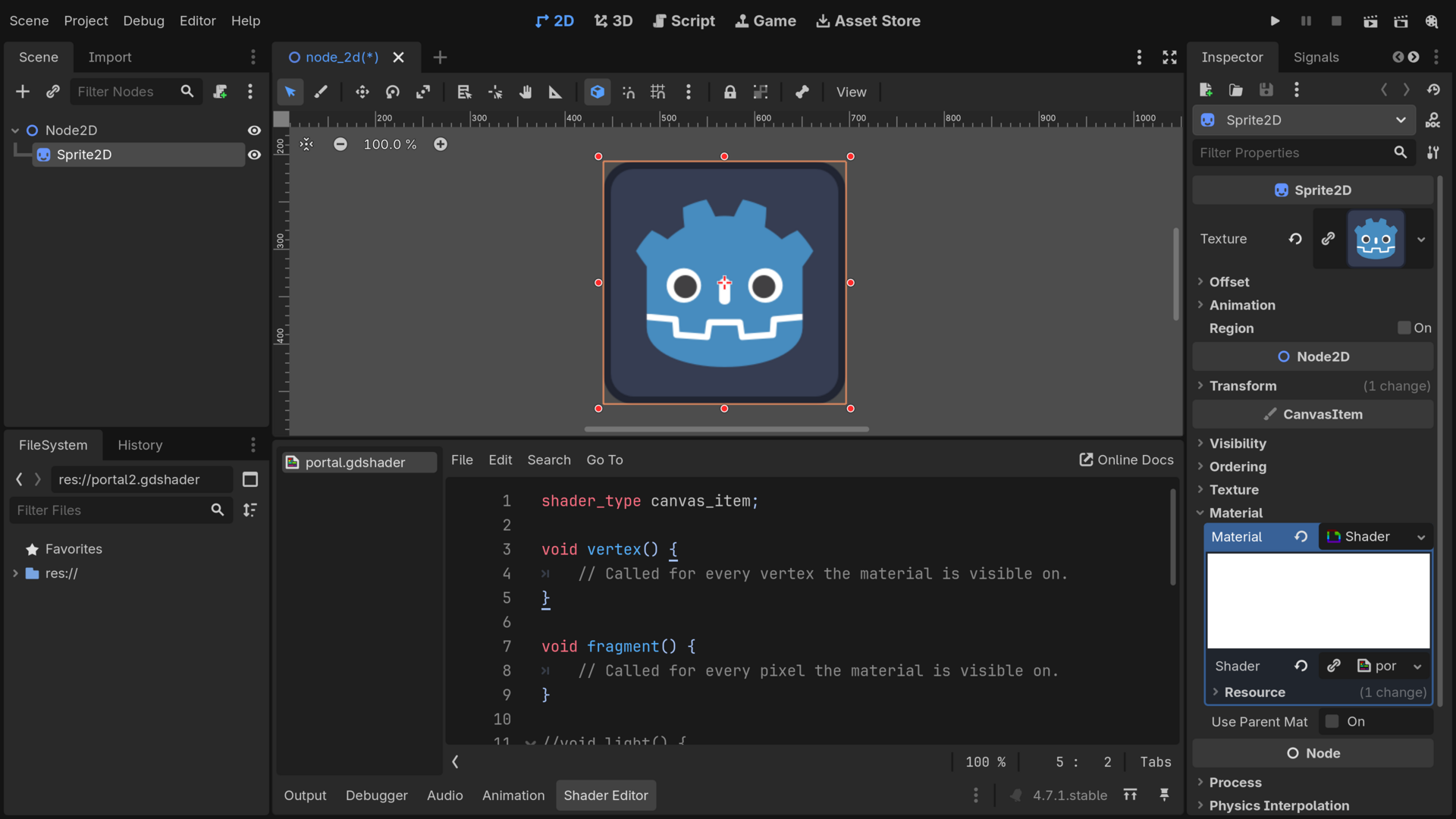
Task: Toggle distraction-free mode in viewport
Action: tap(1169, 58)
